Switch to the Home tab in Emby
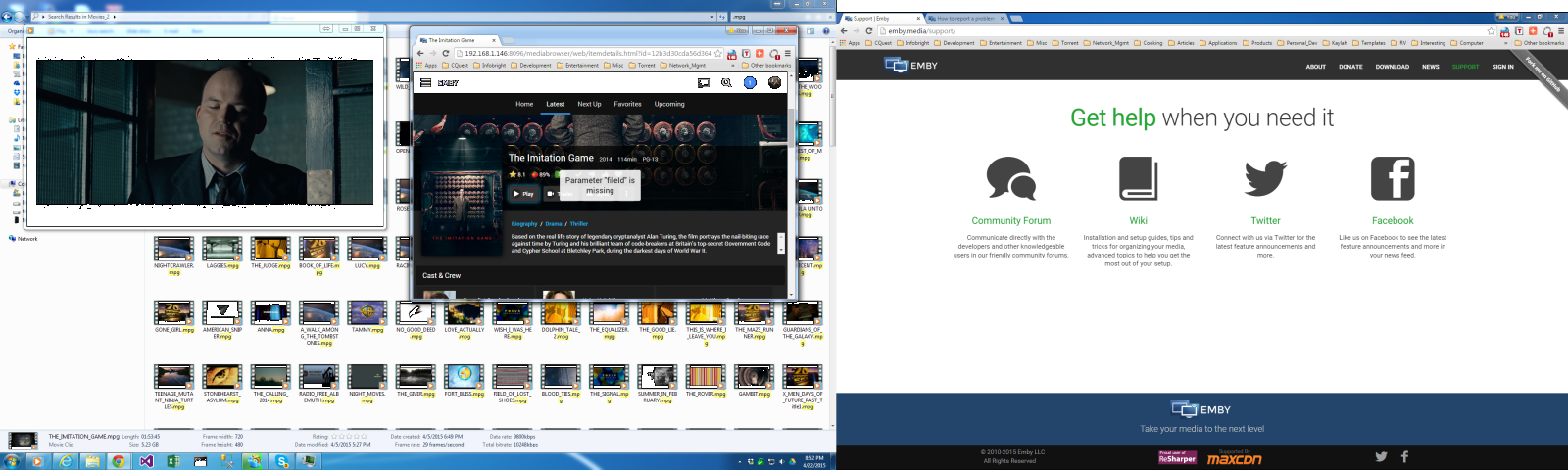Viewport: 1568px width, 470px height. [524, 104]
